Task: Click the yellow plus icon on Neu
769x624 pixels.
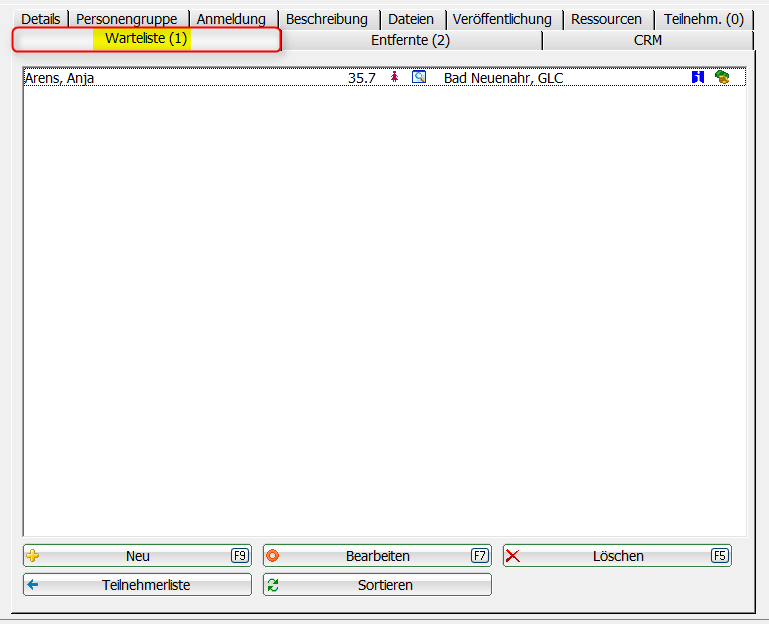Action: click(33, 556)
